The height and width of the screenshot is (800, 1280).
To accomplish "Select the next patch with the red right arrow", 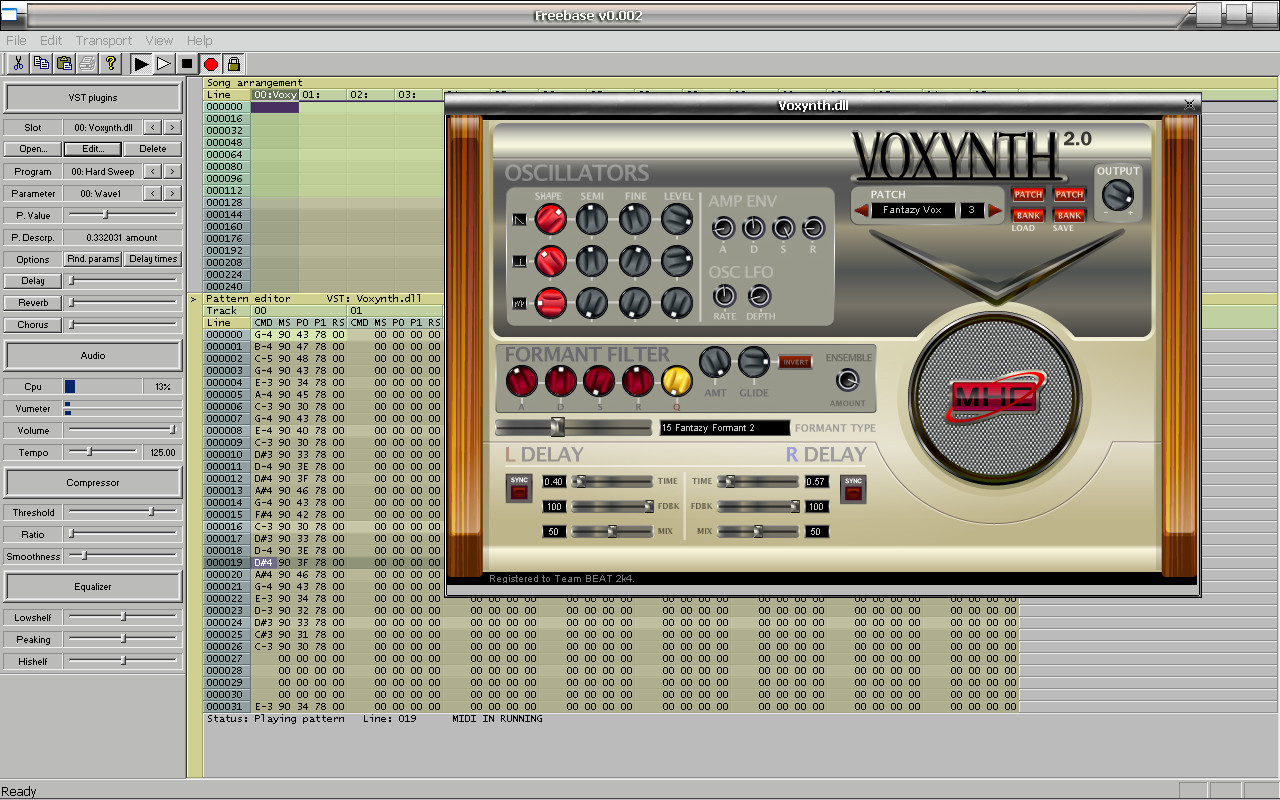I will (994, 210).
